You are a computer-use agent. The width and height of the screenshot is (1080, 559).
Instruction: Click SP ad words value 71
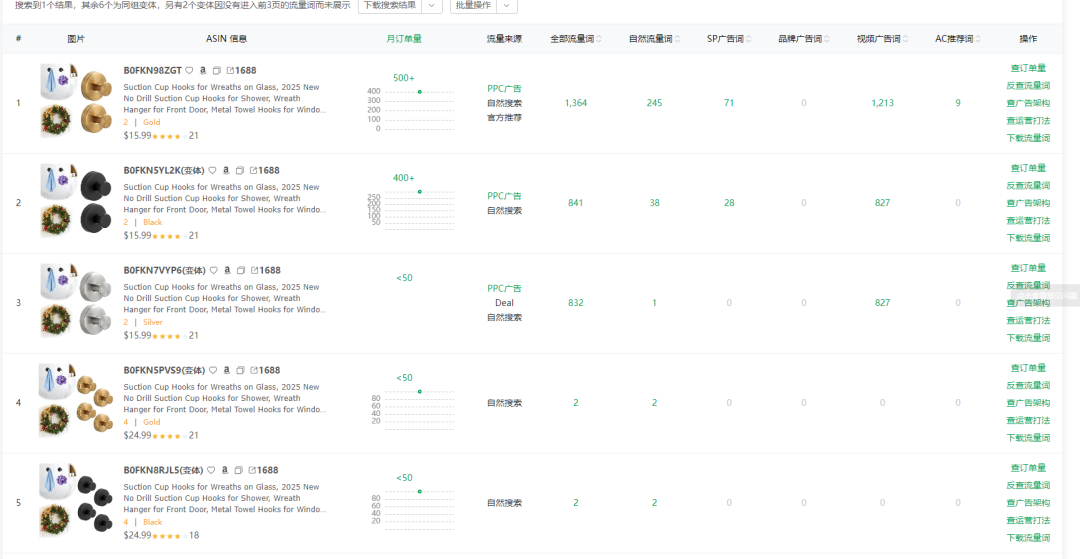729,103
